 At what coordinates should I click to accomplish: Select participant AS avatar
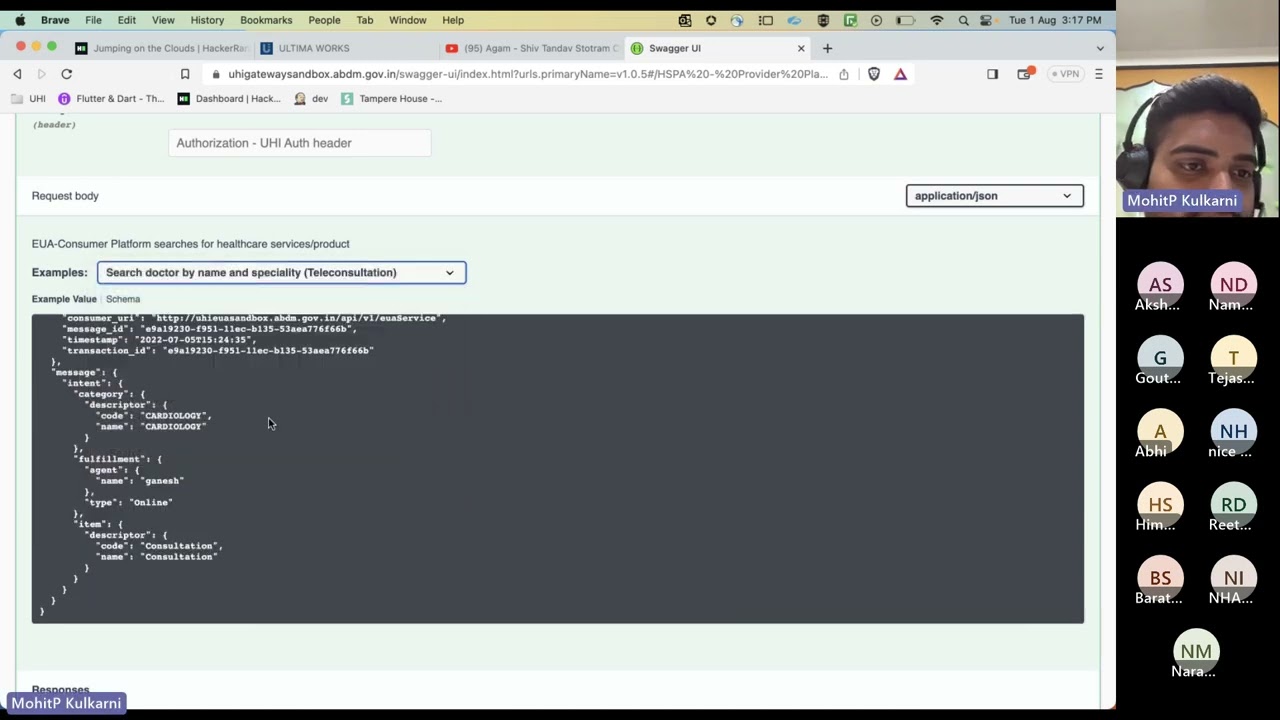1160,285
